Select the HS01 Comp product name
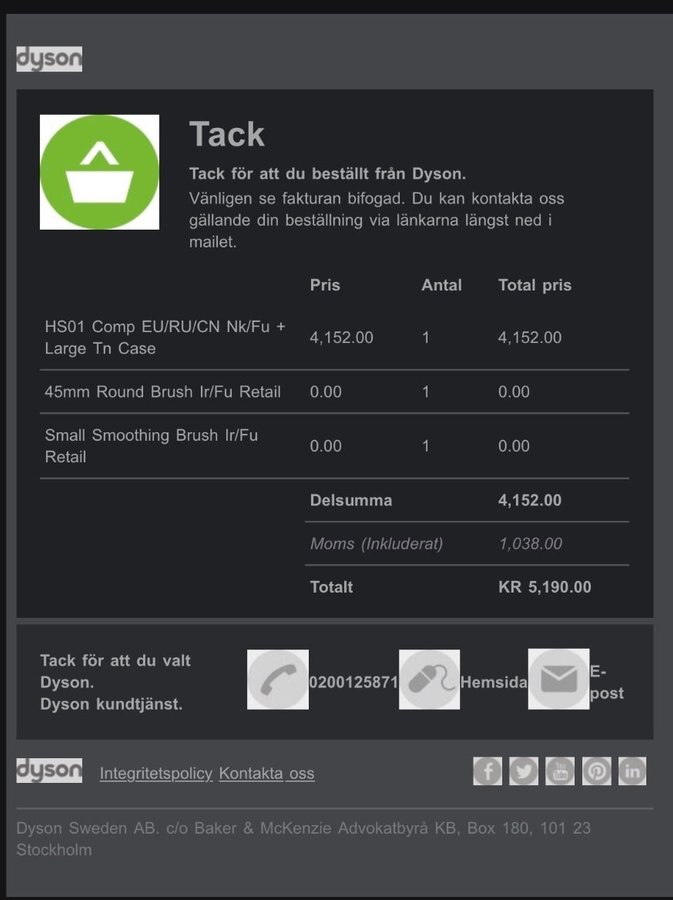 point(165,337)
